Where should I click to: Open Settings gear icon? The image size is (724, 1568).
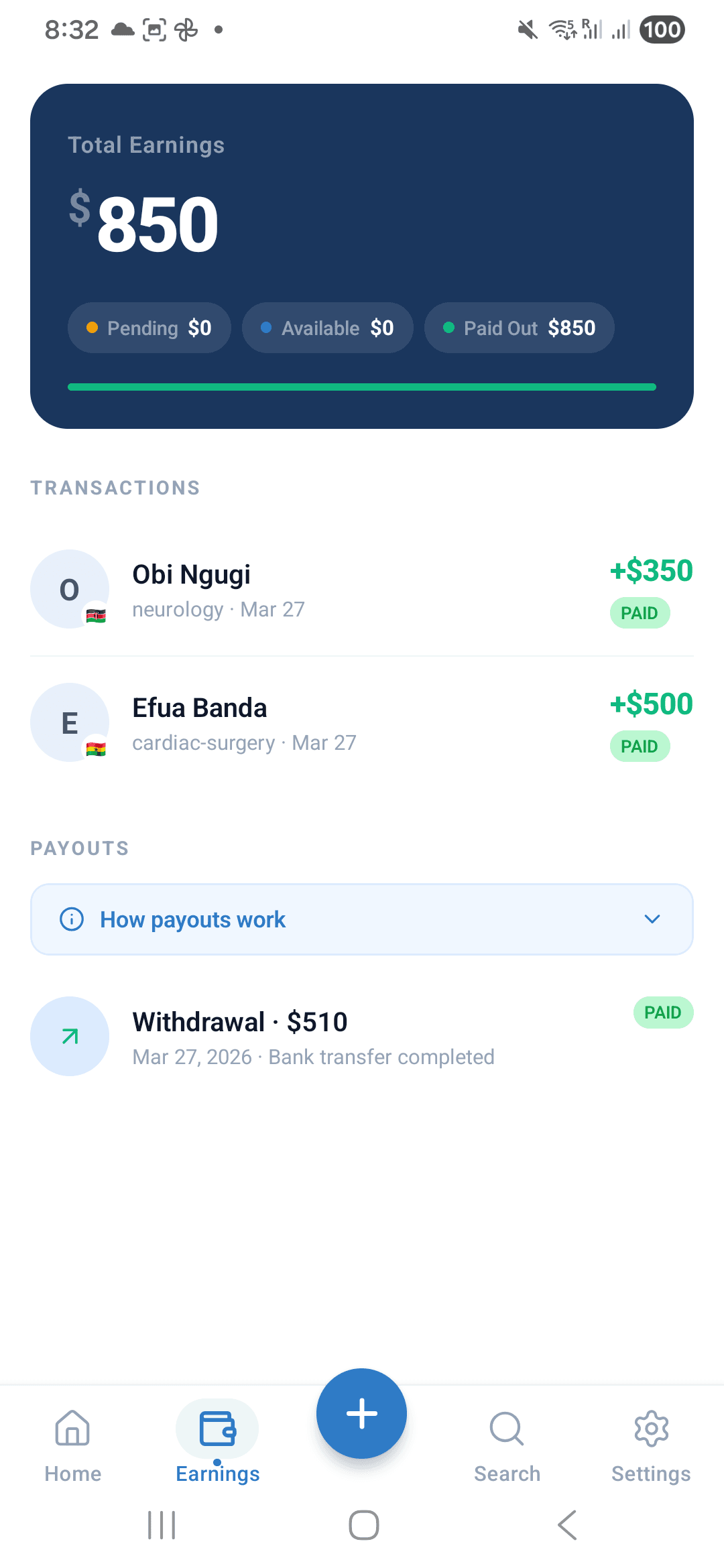651,1429
